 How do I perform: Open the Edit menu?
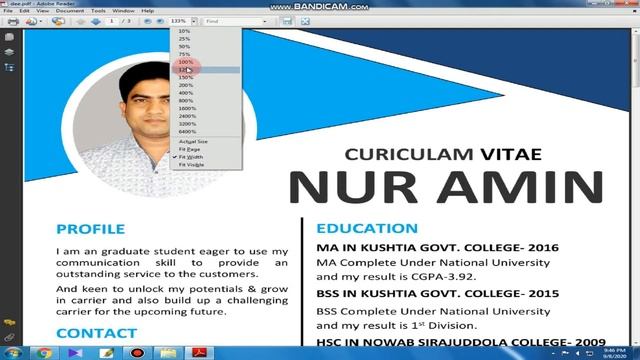(x=24, y=11)
